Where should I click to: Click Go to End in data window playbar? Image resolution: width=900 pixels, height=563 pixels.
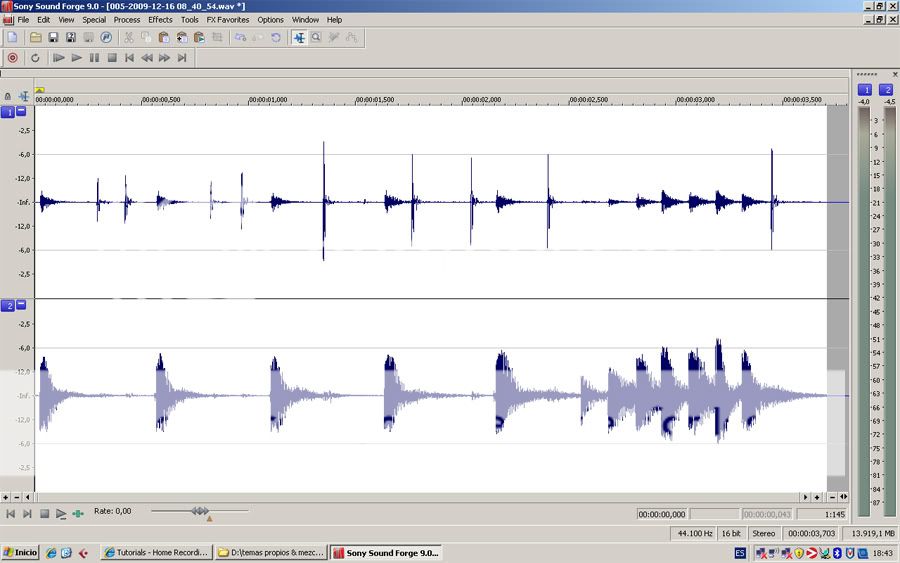[27, 514]
